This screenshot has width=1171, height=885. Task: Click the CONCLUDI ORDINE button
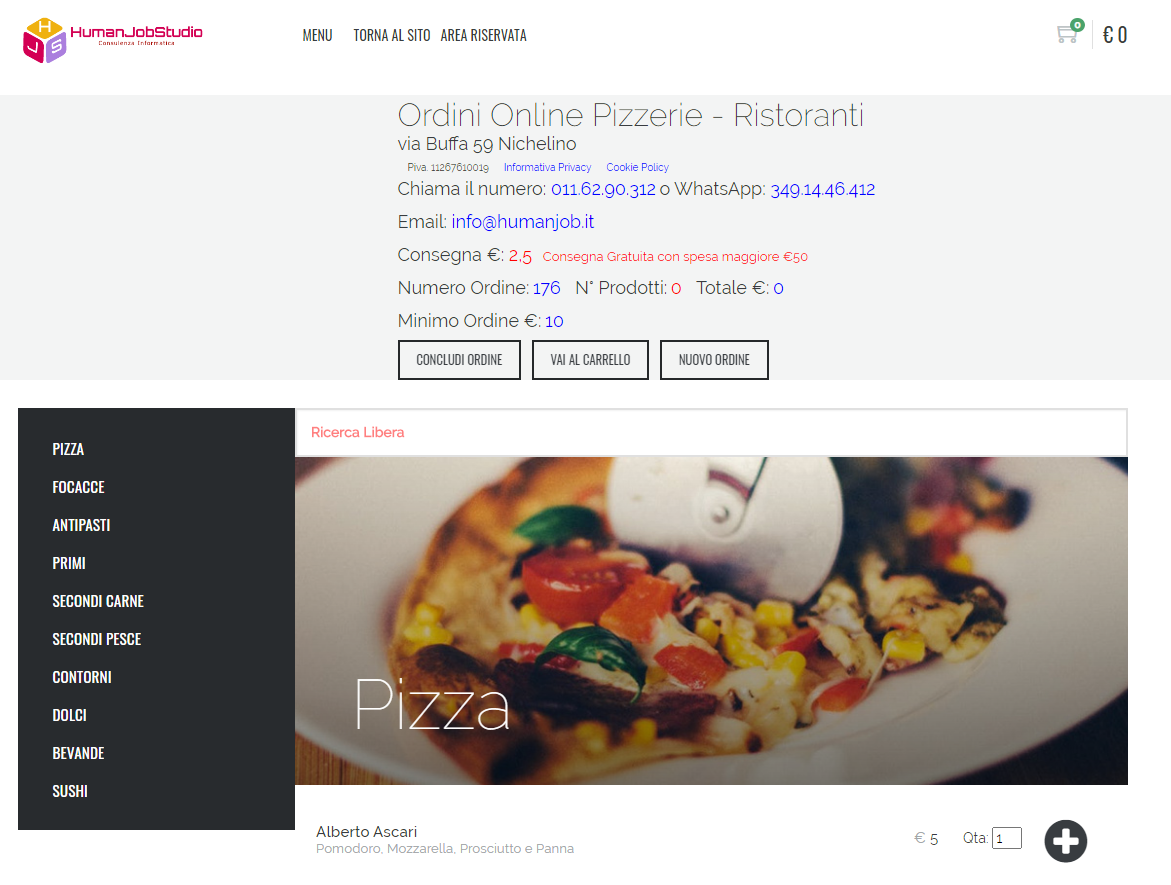pyautogui.click(x=459, y=360)
